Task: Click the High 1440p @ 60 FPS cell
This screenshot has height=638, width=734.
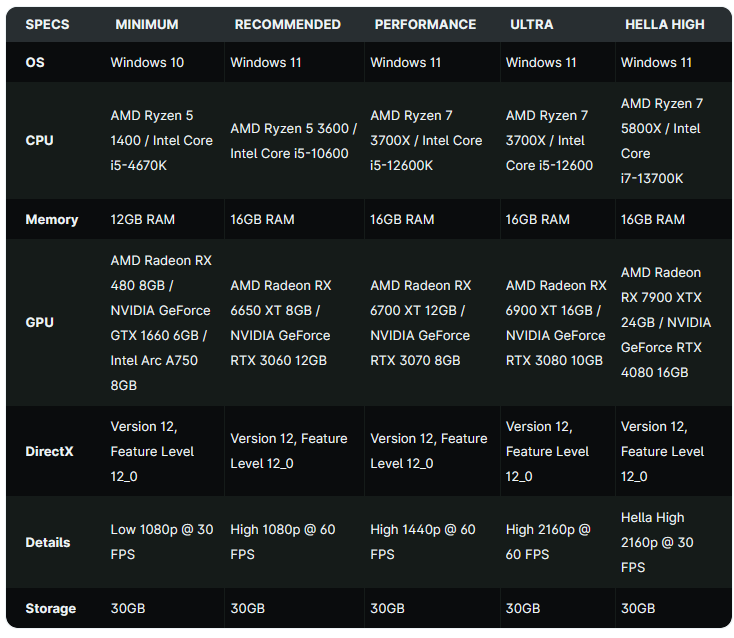Action: 422,542
